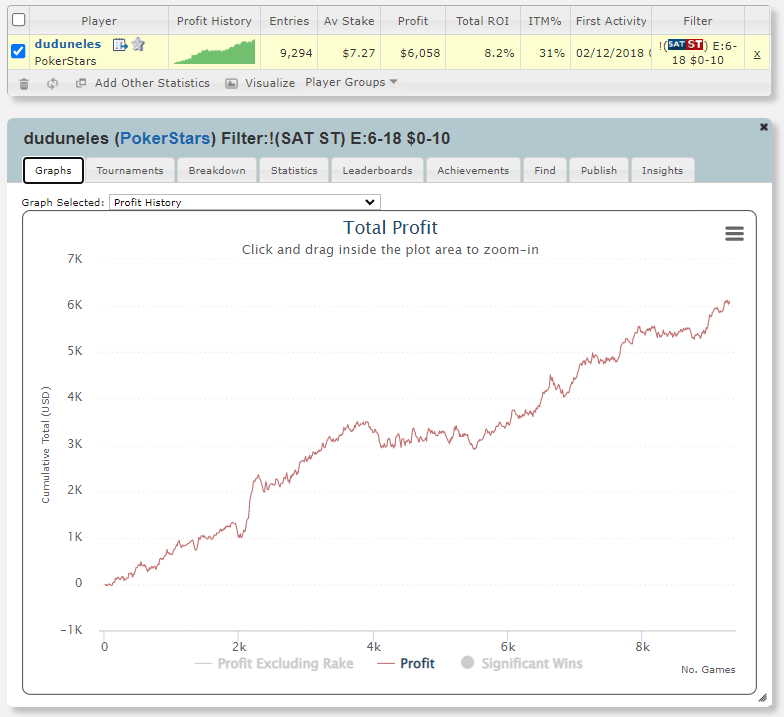Click the Total ROI column header
The image size is (784, 717).
coord(482,21)
